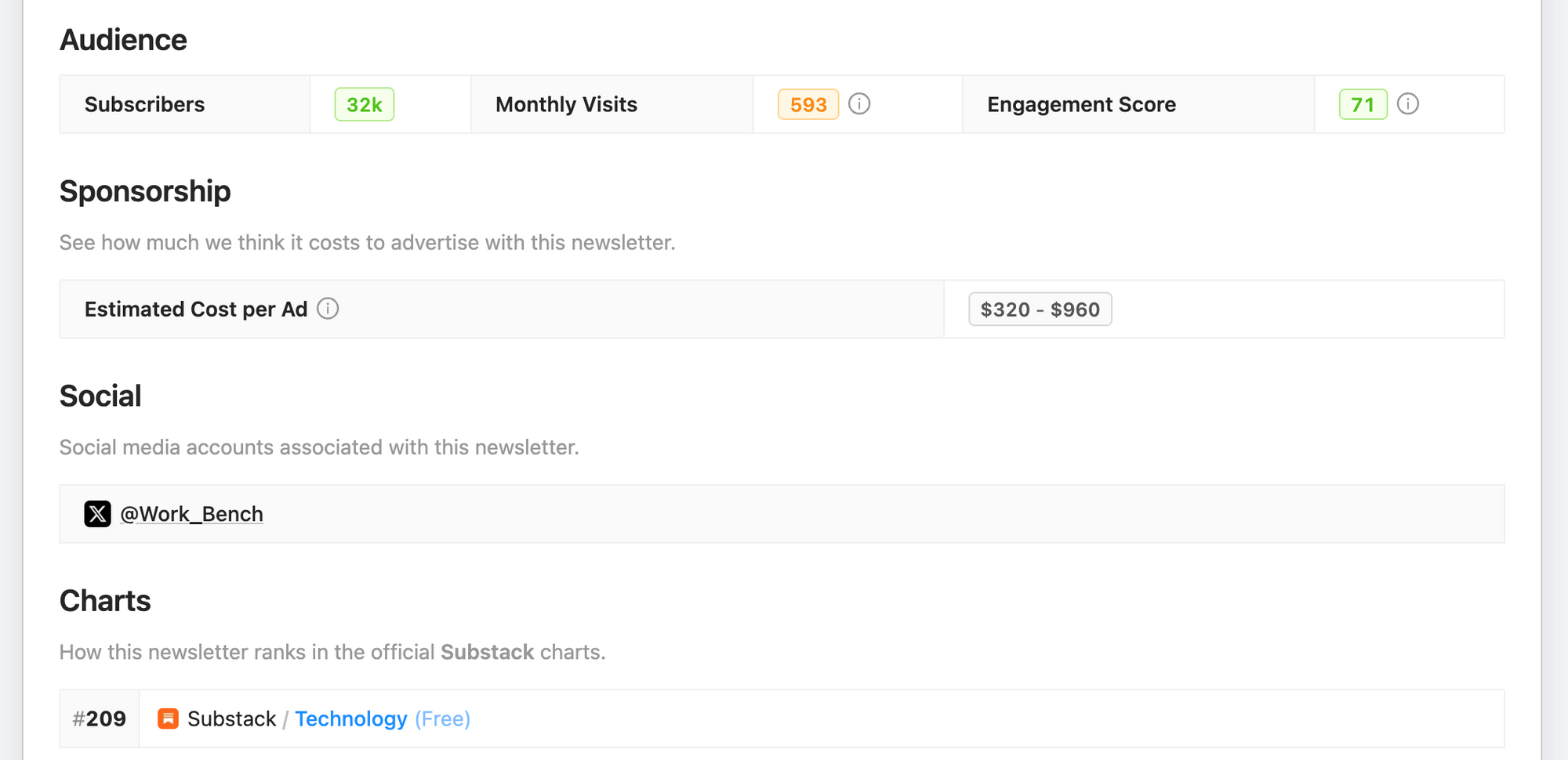1568x760 pixels.
Task: Click the orange 593 Monthly Visits badge
Action: pyautogui.click(x=807, y=103)
